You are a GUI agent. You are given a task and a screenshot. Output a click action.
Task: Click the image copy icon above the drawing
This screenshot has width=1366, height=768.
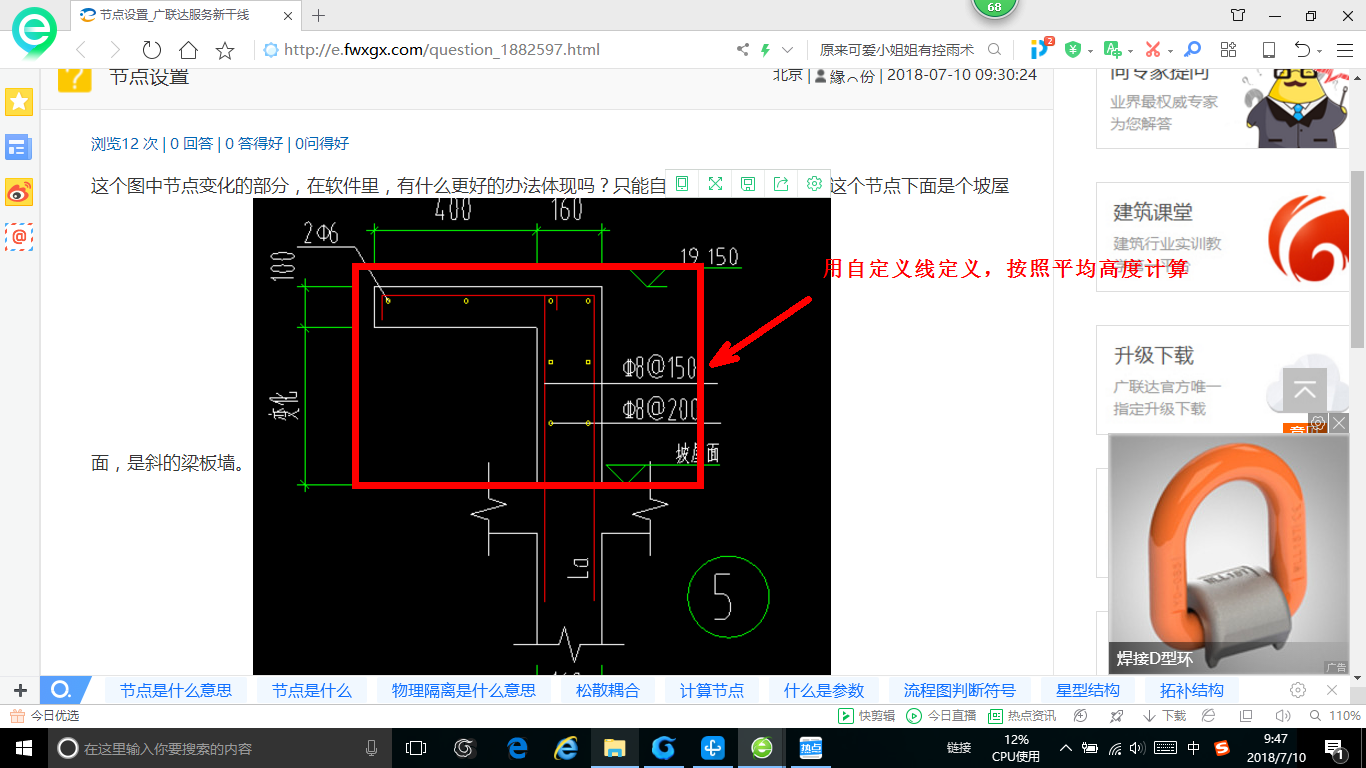[681, 183]
